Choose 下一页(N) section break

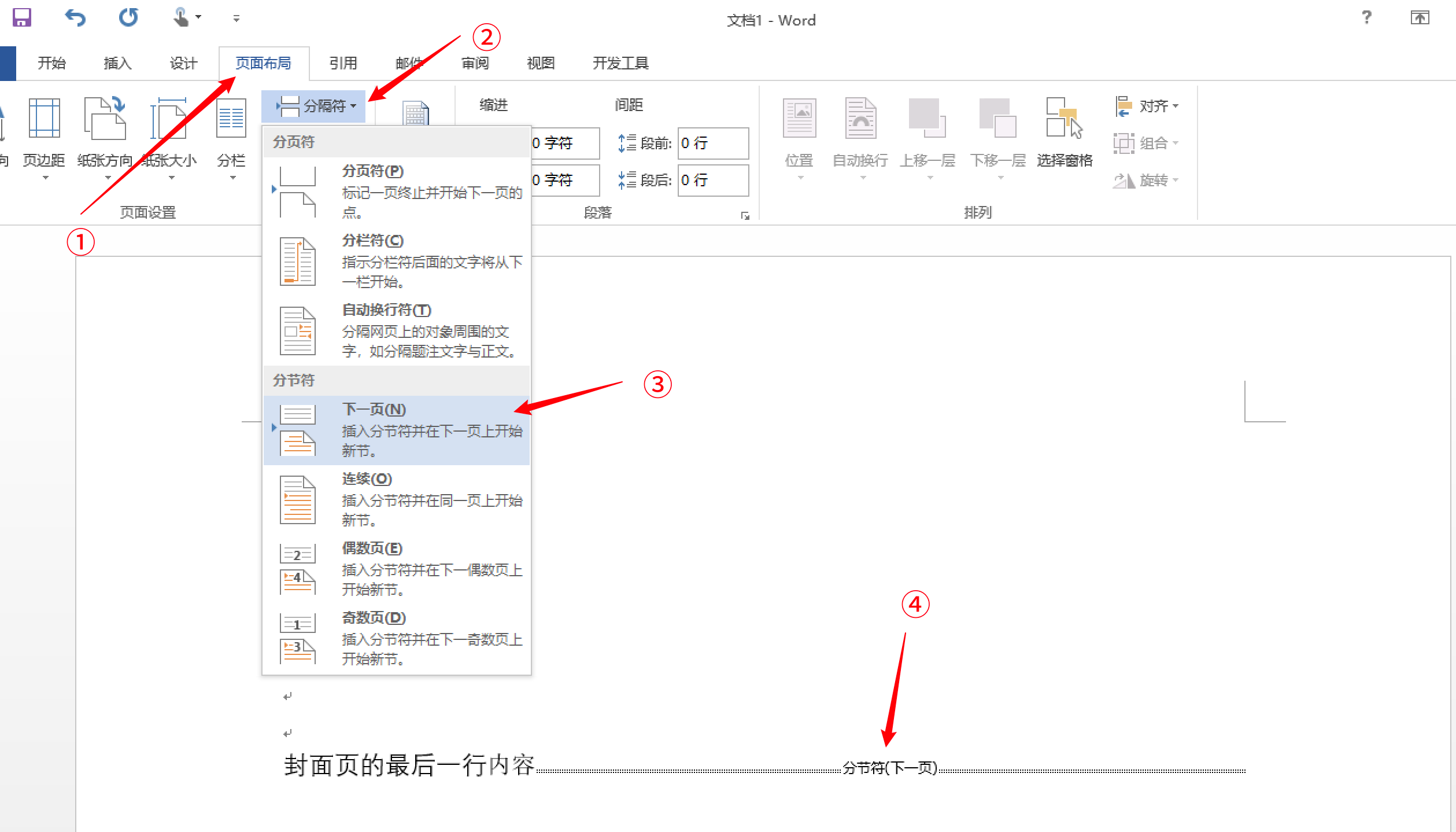[396, 430]
